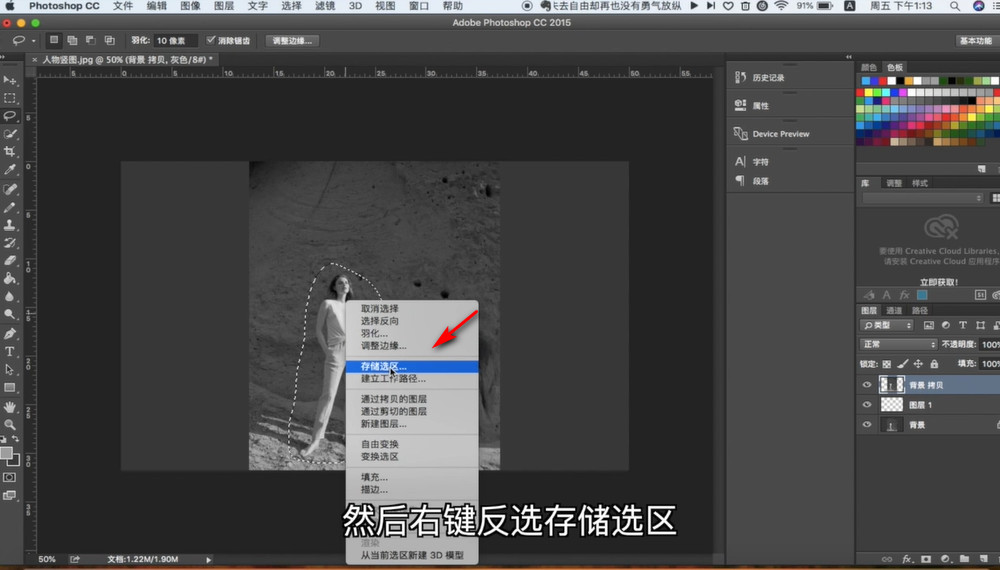The width and height of the screenshot is (1000, 570).
Task: Select the Hand tool
Action: point(10,407)
